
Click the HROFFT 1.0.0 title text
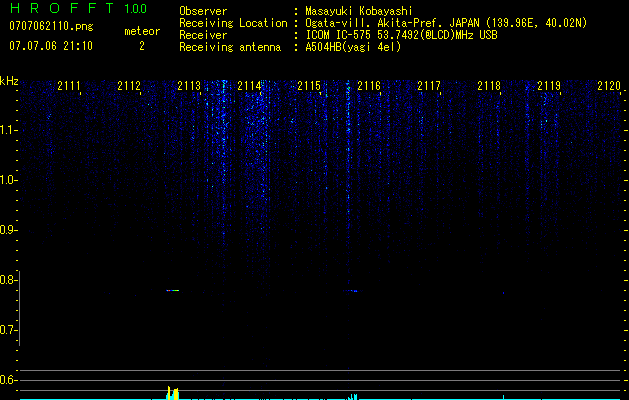click(79, 8)
